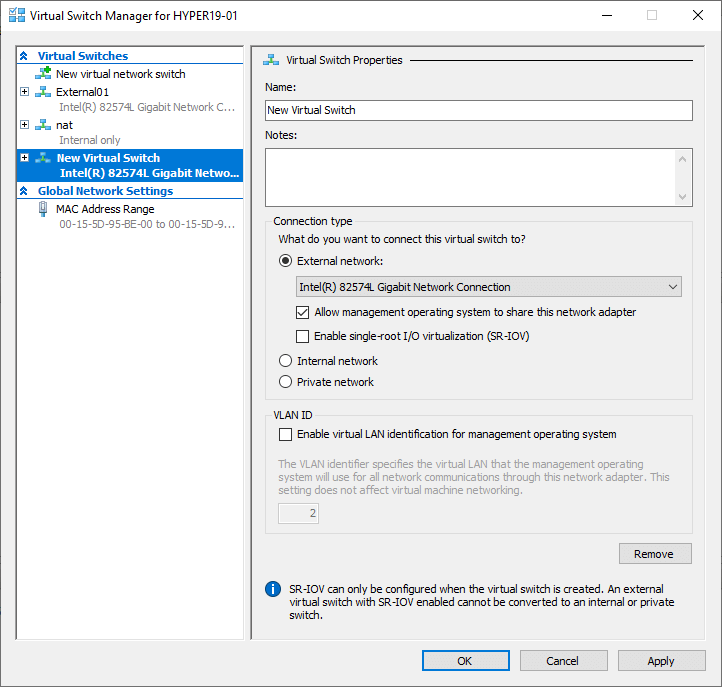
Task: Click the MAC Address Range icon
Action: coord(43,209)
